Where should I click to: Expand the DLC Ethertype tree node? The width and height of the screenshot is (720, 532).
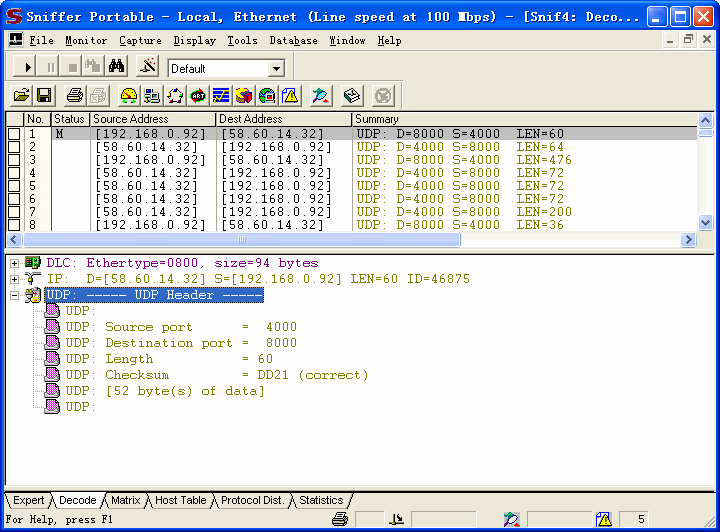click(14, 263)
